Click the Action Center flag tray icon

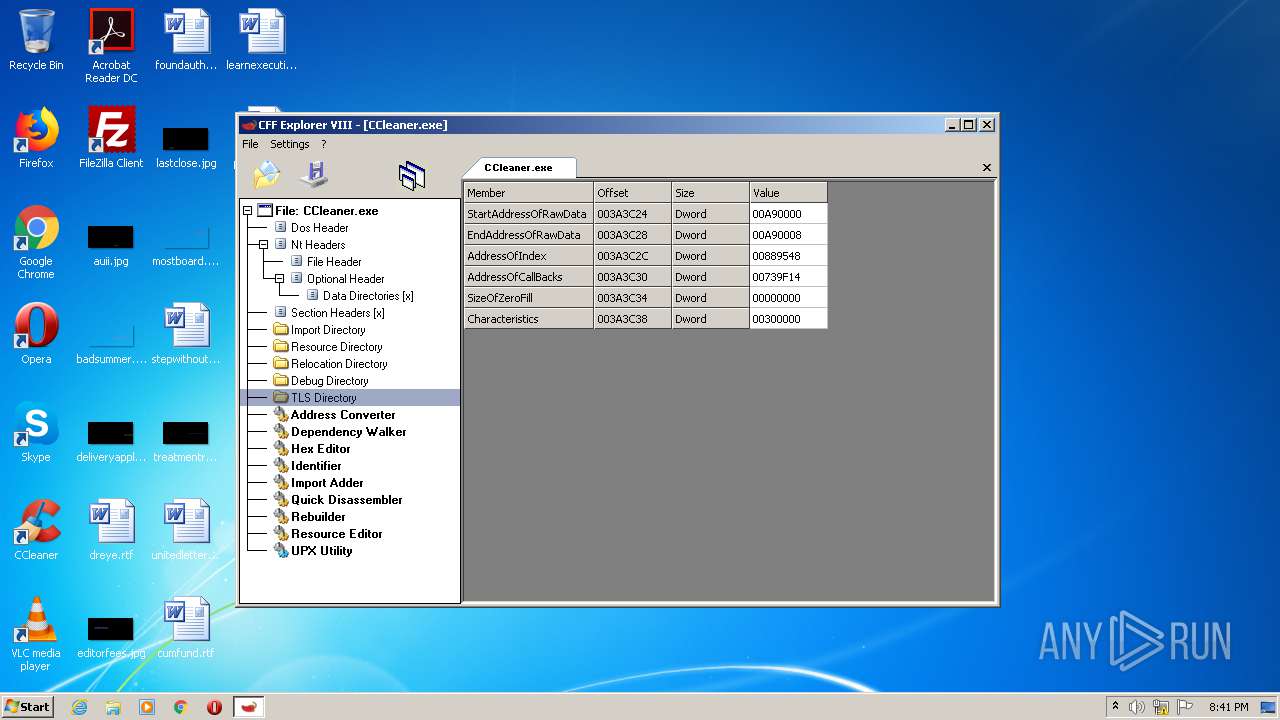[x=1185, y=707]
